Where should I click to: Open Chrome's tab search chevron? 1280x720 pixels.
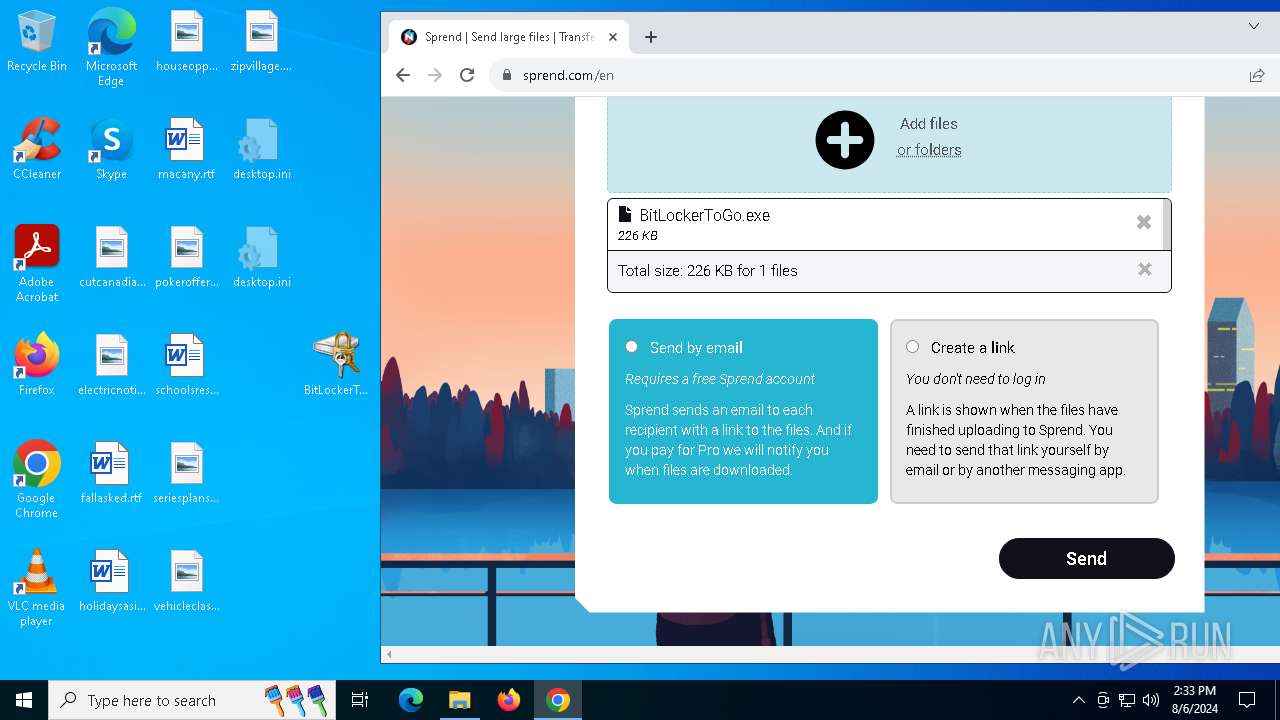tap(1254, 26)
